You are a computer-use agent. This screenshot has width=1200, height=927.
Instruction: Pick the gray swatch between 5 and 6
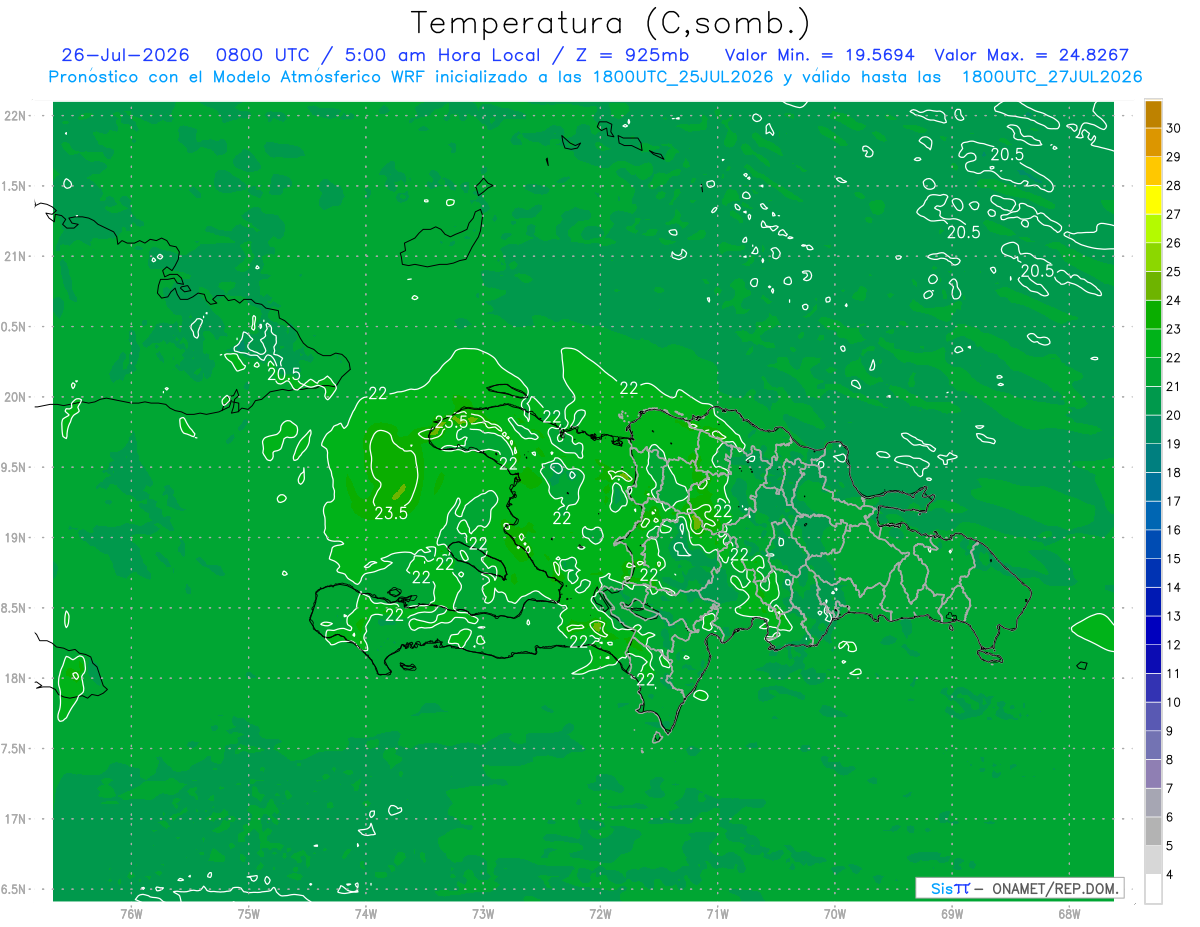pos(1153,831)
